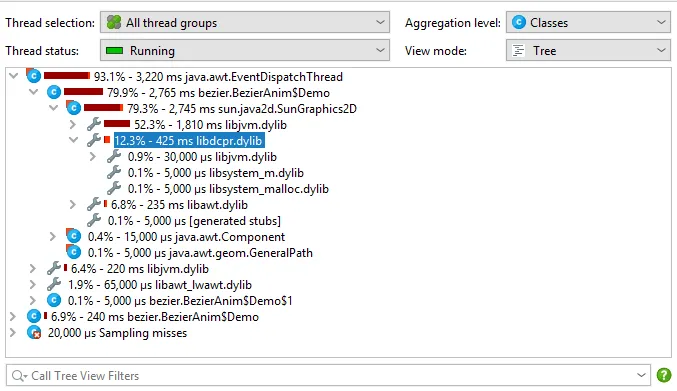Image resolution: width=677 pixels, height=391 pixels.
Task: Open the filter history dropdown arrow
Action: click(x=642, y=375)
